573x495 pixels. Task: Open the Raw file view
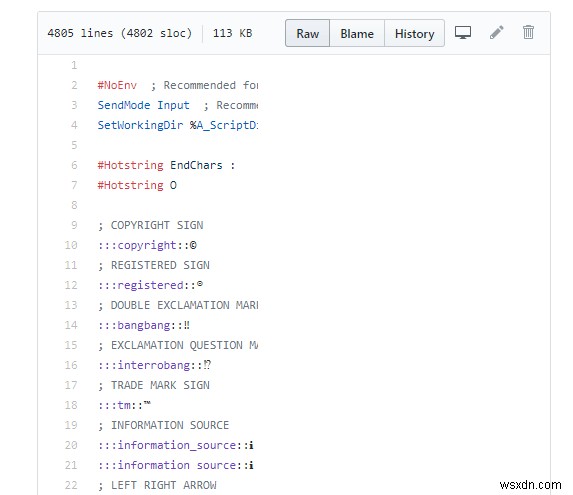tap(307, 33)
